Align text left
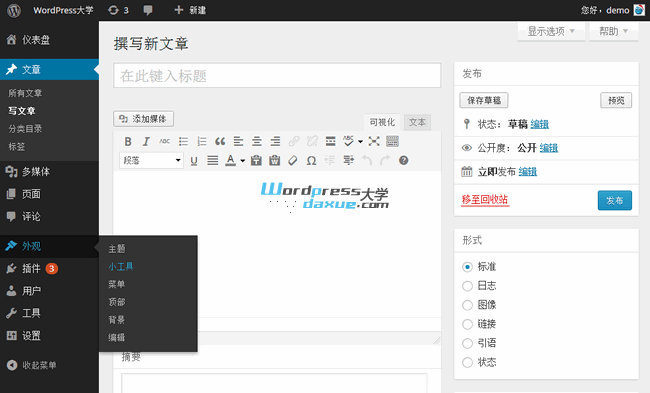Viewport: 650px width, 393px height. [238, 141]
